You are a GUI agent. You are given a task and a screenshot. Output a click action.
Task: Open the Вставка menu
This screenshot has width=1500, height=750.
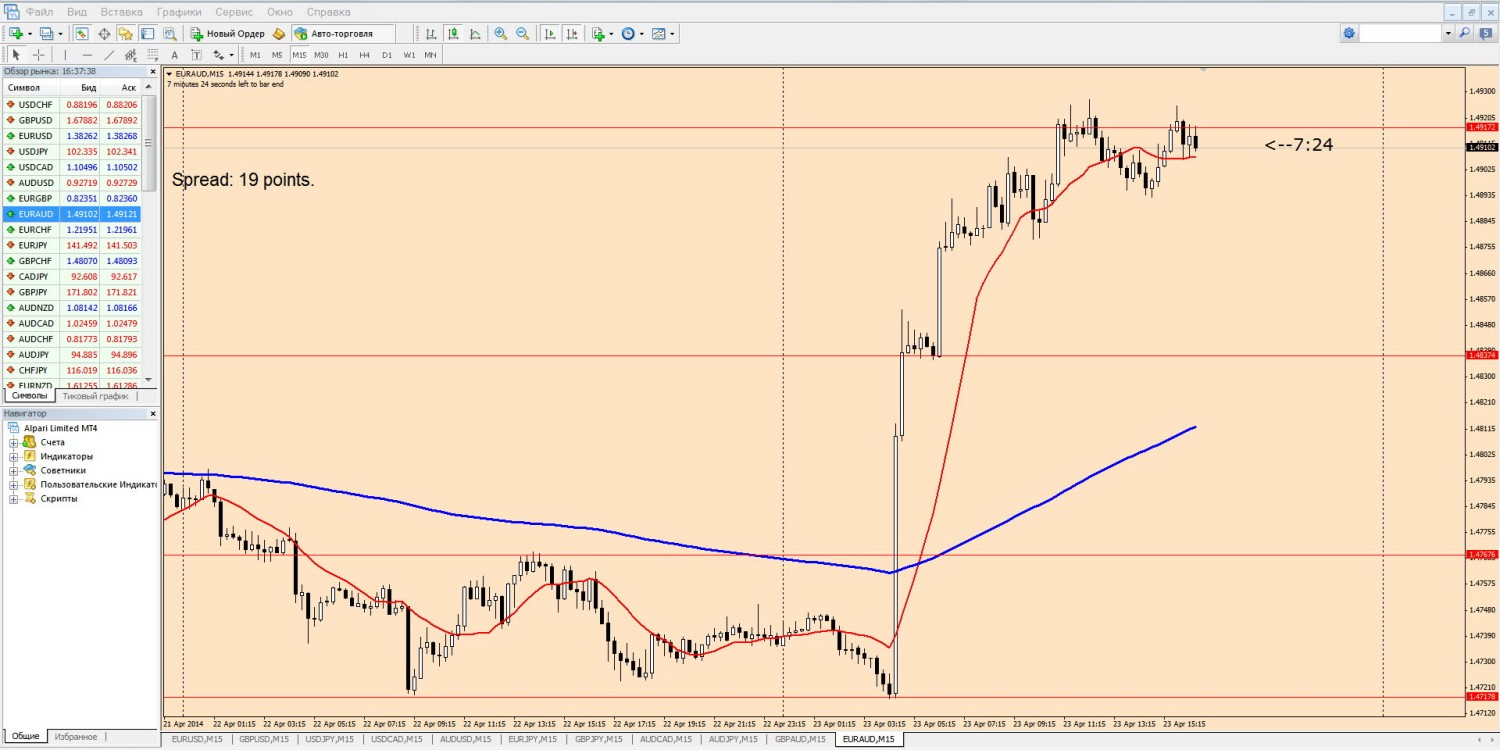121,12
